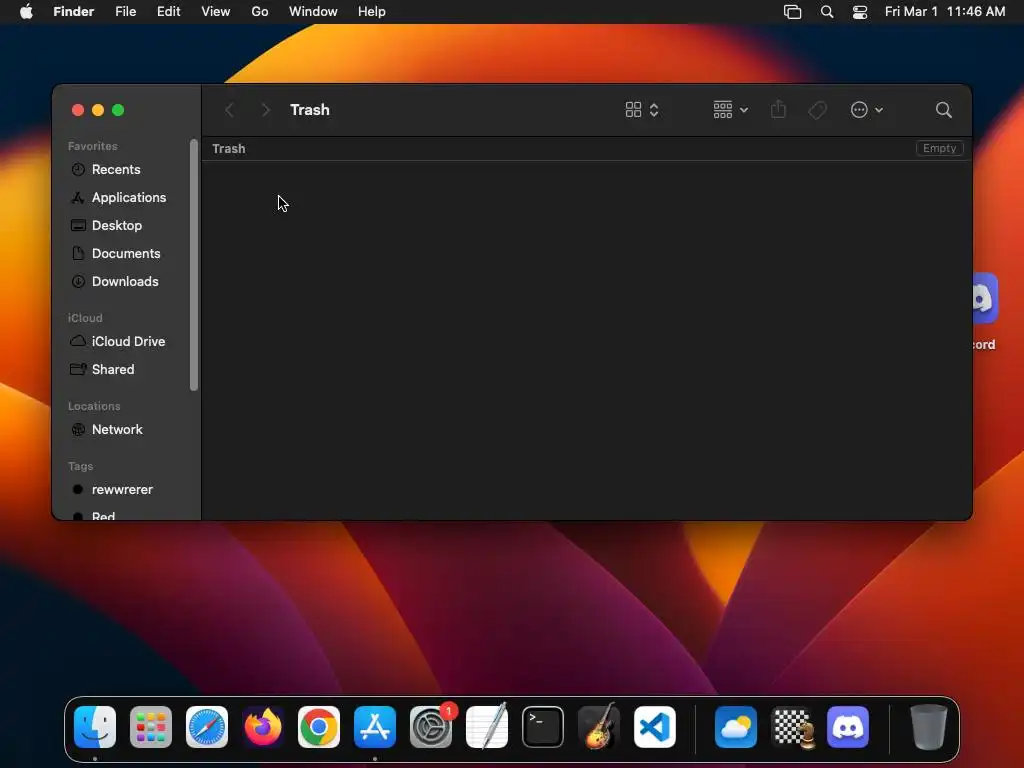The width and height of the screenshot is (1024, 768).
Task: Open the Window menu
Action: (313, 12)
